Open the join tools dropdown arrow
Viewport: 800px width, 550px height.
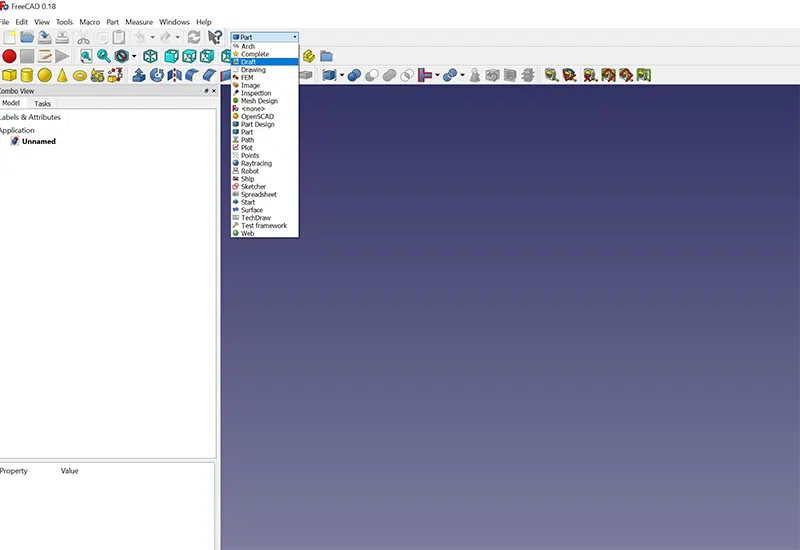point(437,76)
